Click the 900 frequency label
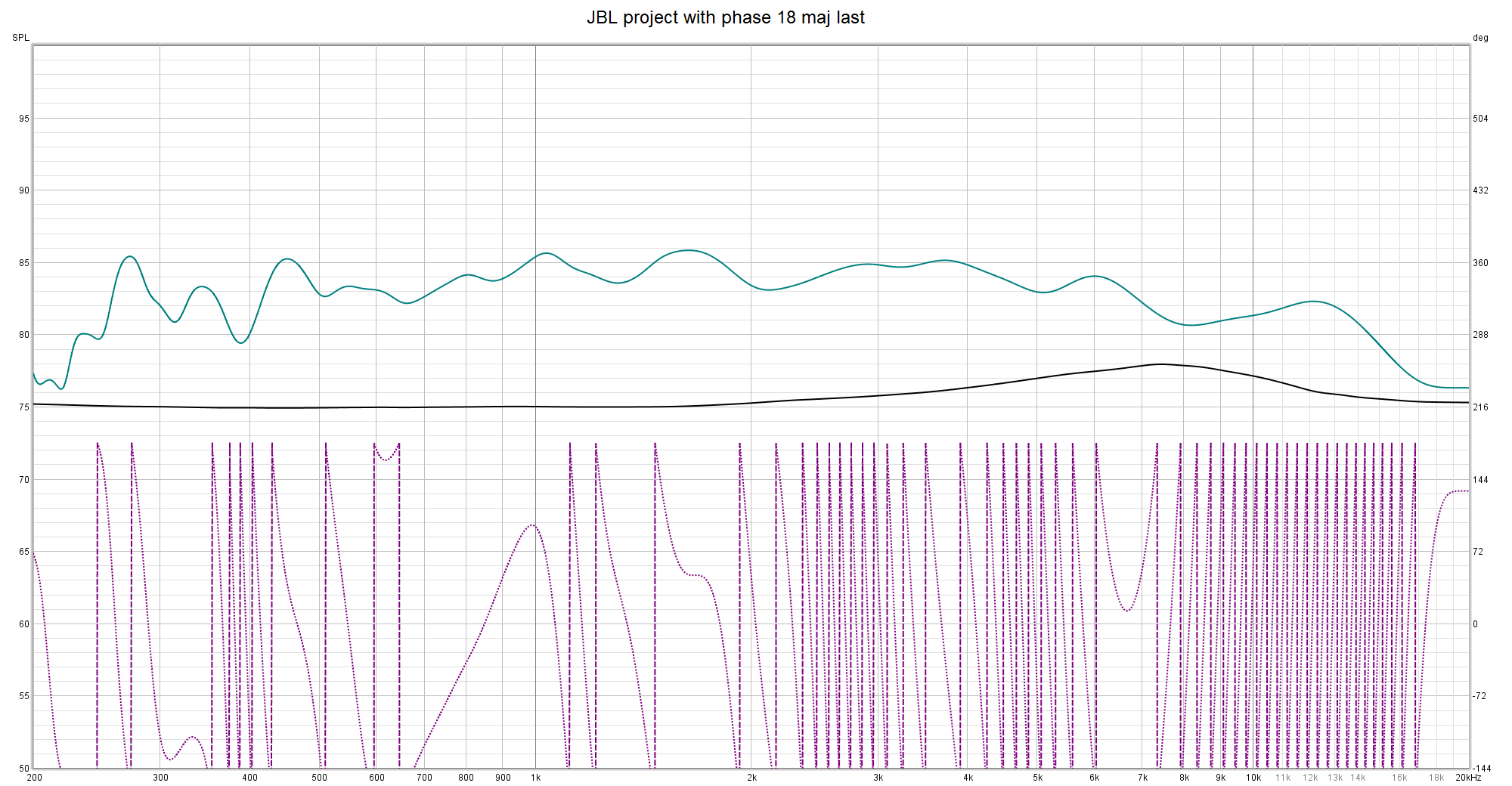 click(x=503, y=778)
